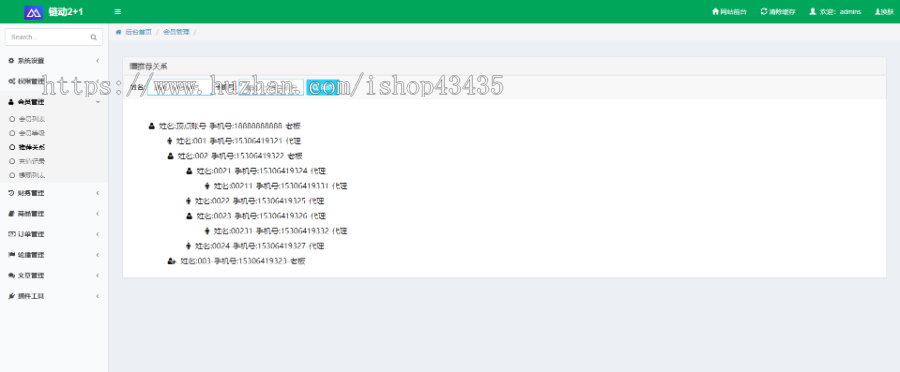This screenshot has width=900, height=372.
Task: Click the flag icon above 文章管理
Action: [x=11, y=254]
